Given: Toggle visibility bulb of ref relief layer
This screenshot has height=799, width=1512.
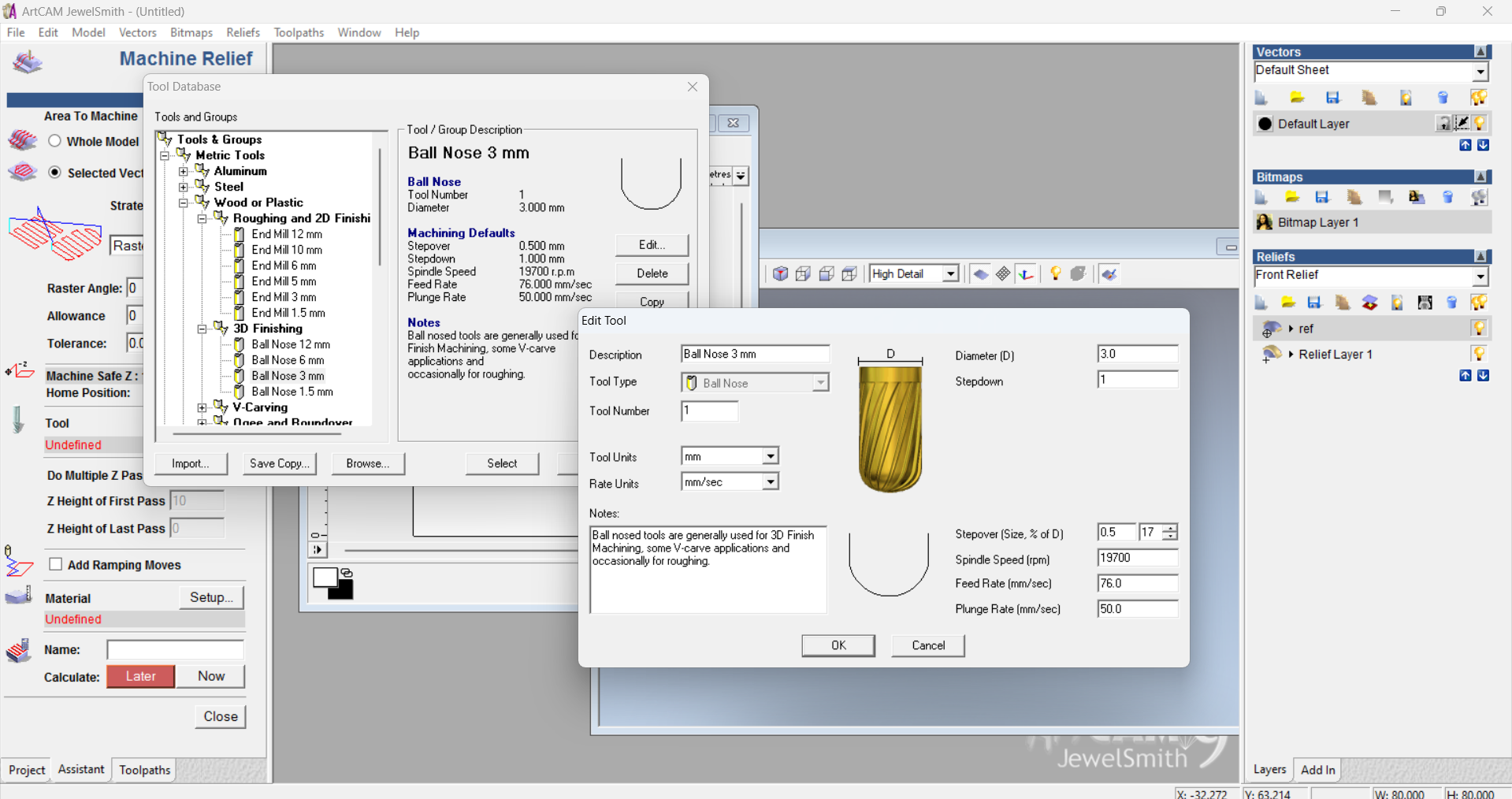Looking at the screenshot, I should (1479, 328).
